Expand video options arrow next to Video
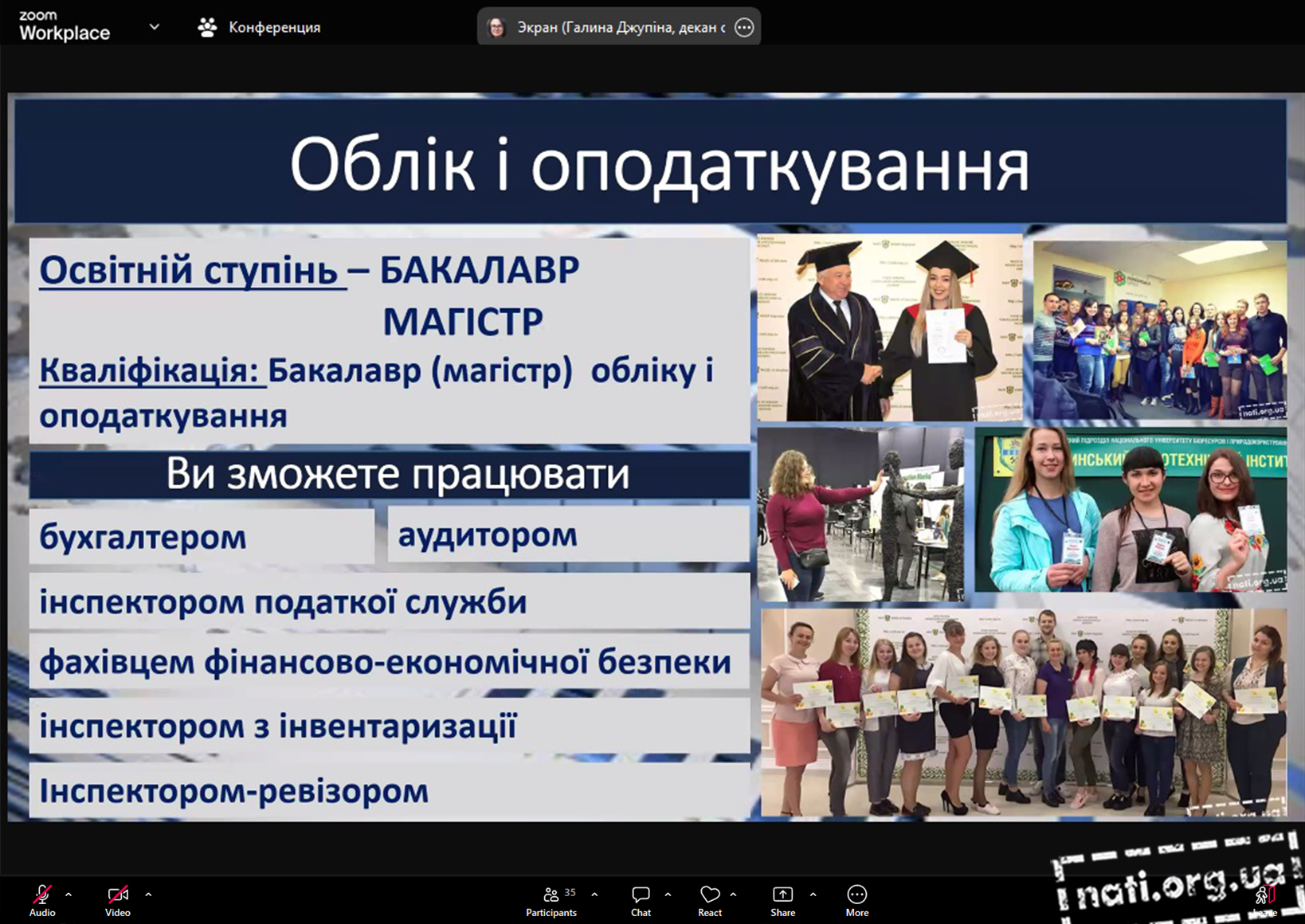The width and height of the screenshot is (1305, 924). click(x=148, y=895)
